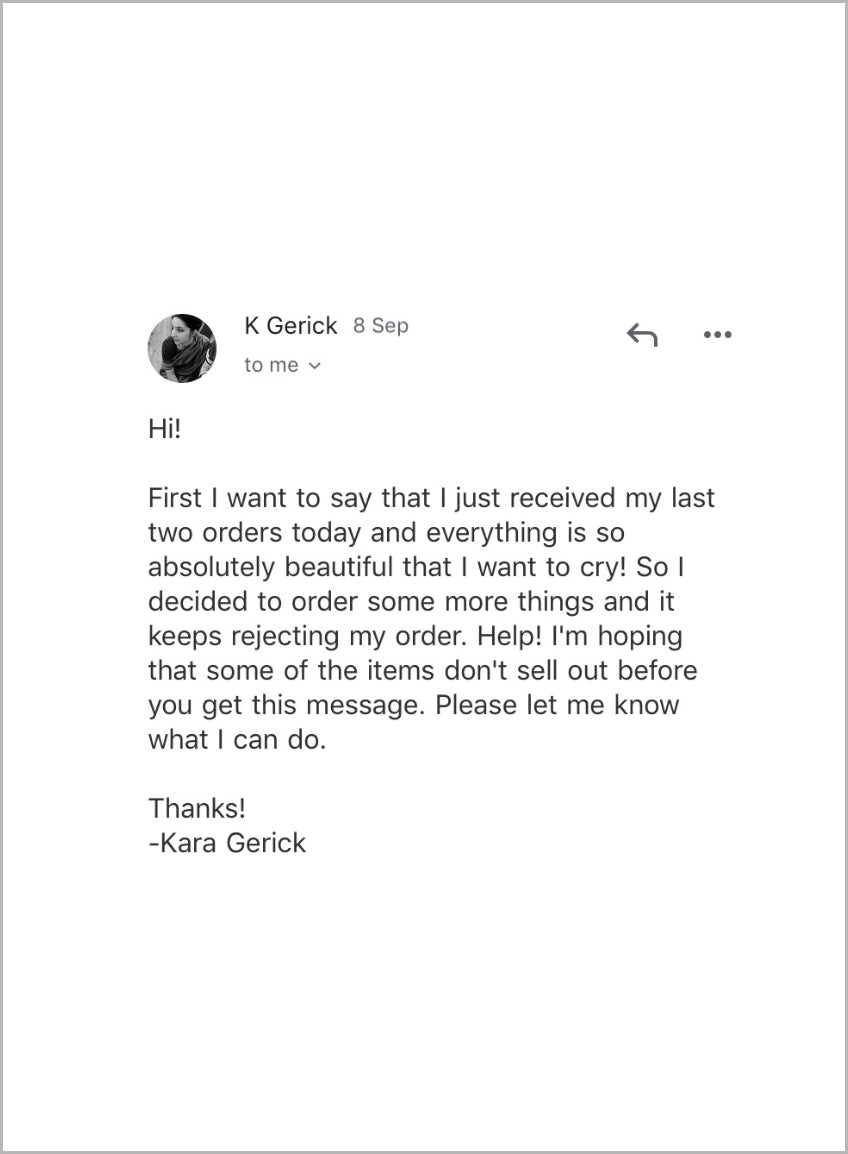This screenshot has width=848, height=1154.
Task: Click the line "two orders today and everything"
Action: pos(386,533)
